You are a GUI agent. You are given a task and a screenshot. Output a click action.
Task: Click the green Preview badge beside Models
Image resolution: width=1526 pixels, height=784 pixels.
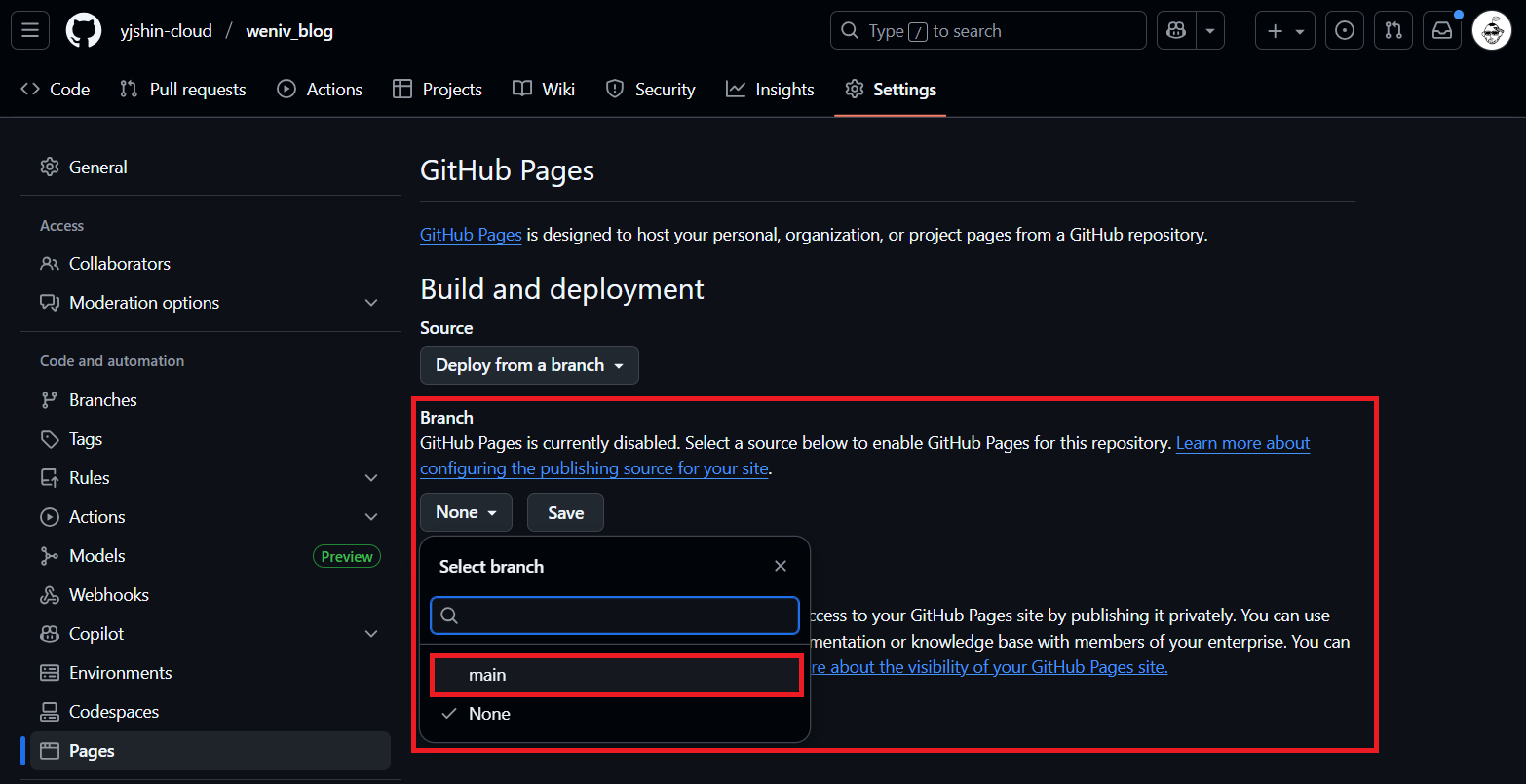(347, 557)
